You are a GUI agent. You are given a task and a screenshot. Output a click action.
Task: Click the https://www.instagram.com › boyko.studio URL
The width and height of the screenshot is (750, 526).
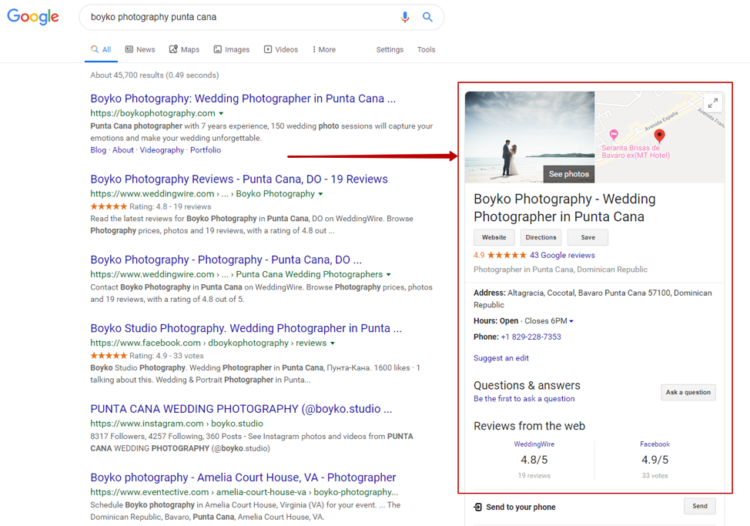(x=176, y=424)
